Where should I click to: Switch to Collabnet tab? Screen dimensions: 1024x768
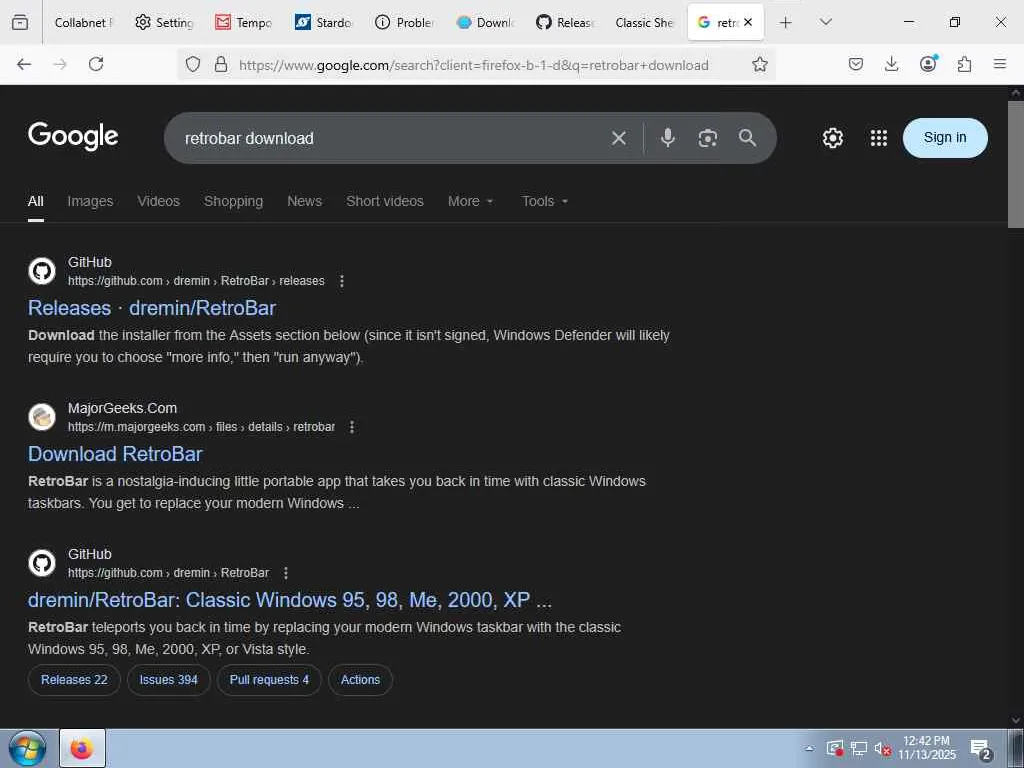click(x=84, y=23)
